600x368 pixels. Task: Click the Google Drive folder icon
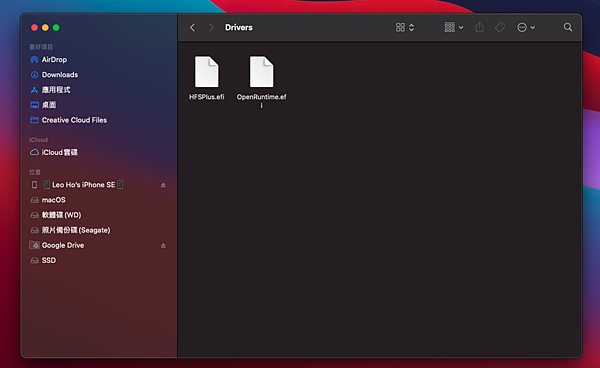pos(34,245)
